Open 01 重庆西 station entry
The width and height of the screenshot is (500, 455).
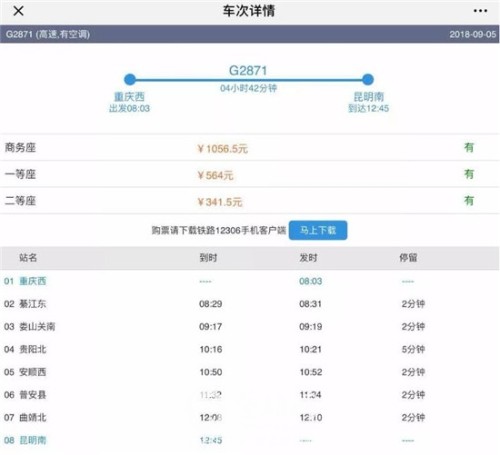tap(250, 281)
